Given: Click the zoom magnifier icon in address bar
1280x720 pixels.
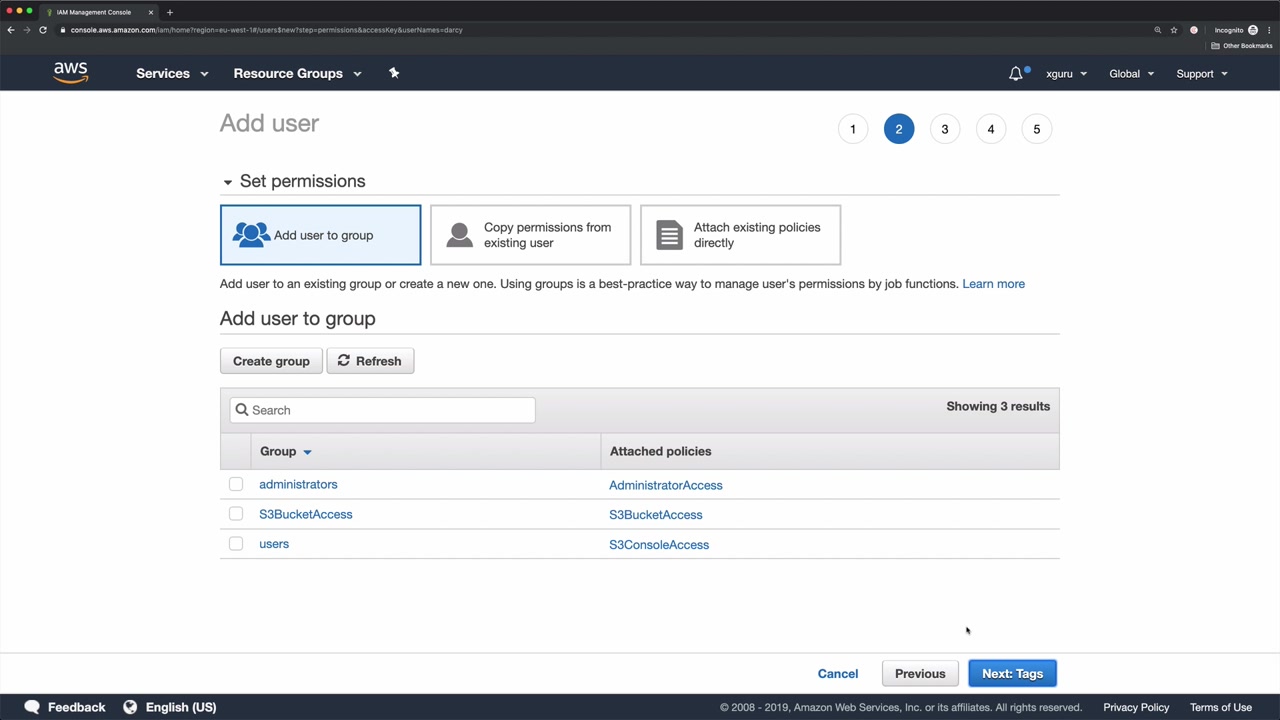Looking at the screenshot, I should (1158, 30).
